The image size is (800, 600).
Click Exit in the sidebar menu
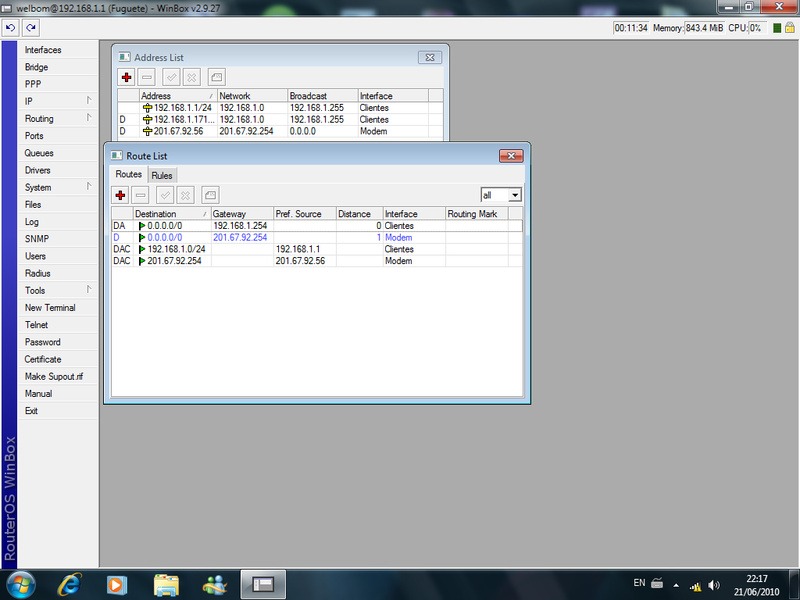[x=58, y=411]
